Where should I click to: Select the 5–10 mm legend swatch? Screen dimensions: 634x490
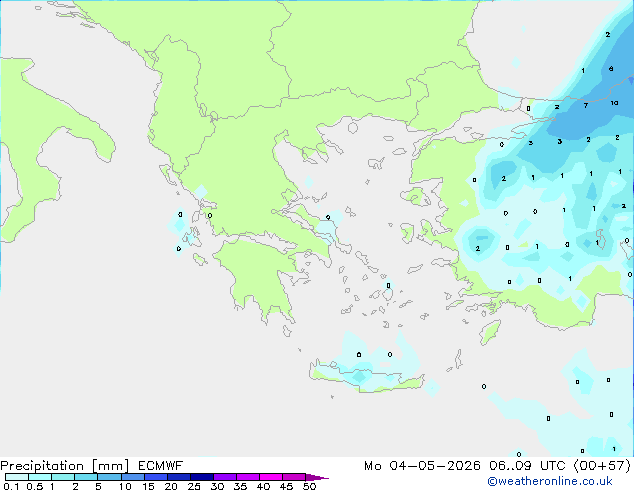pyautogui.click(x=109, y=477)
